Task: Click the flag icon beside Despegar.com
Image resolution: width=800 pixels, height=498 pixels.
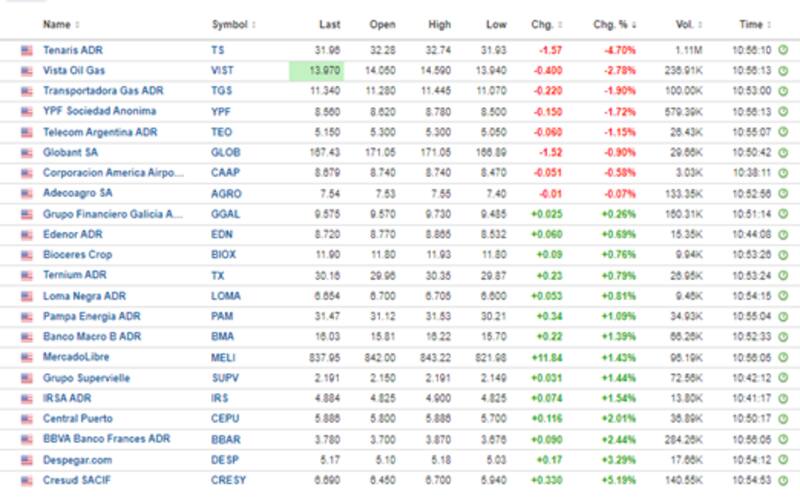Action: [26, 459]
